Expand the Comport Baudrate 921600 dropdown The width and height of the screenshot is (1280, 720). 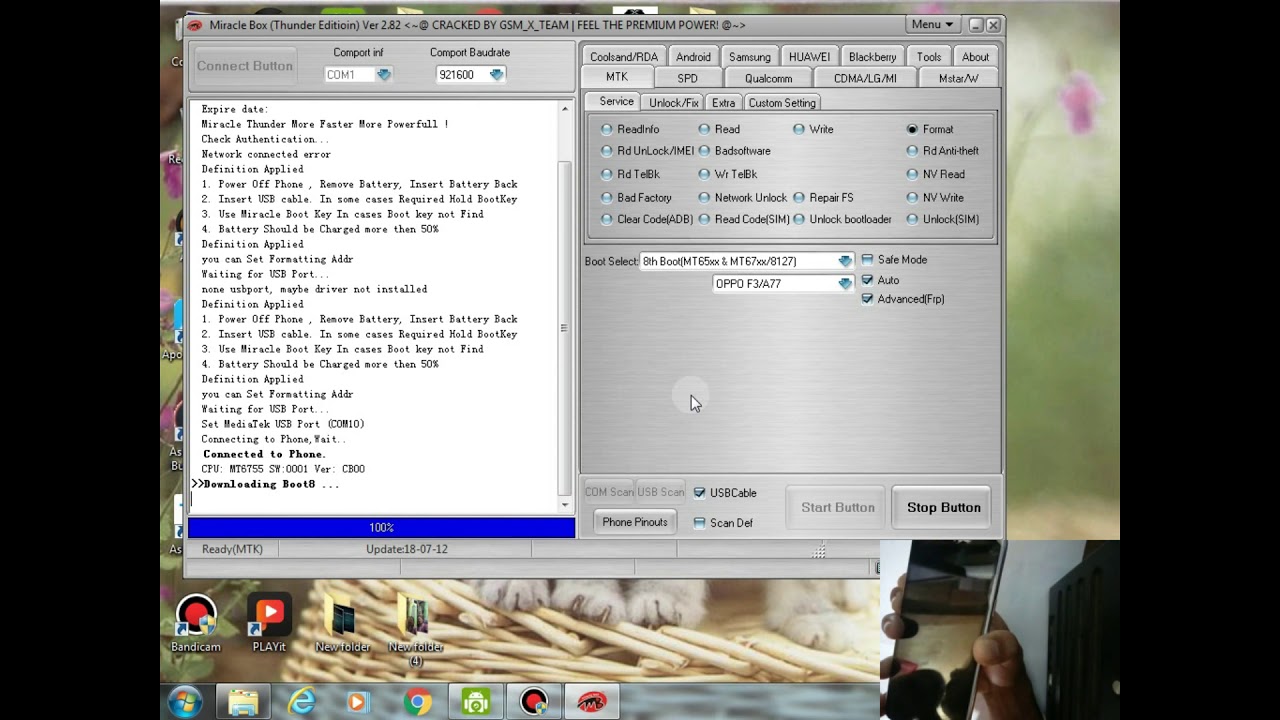(496, 75)
